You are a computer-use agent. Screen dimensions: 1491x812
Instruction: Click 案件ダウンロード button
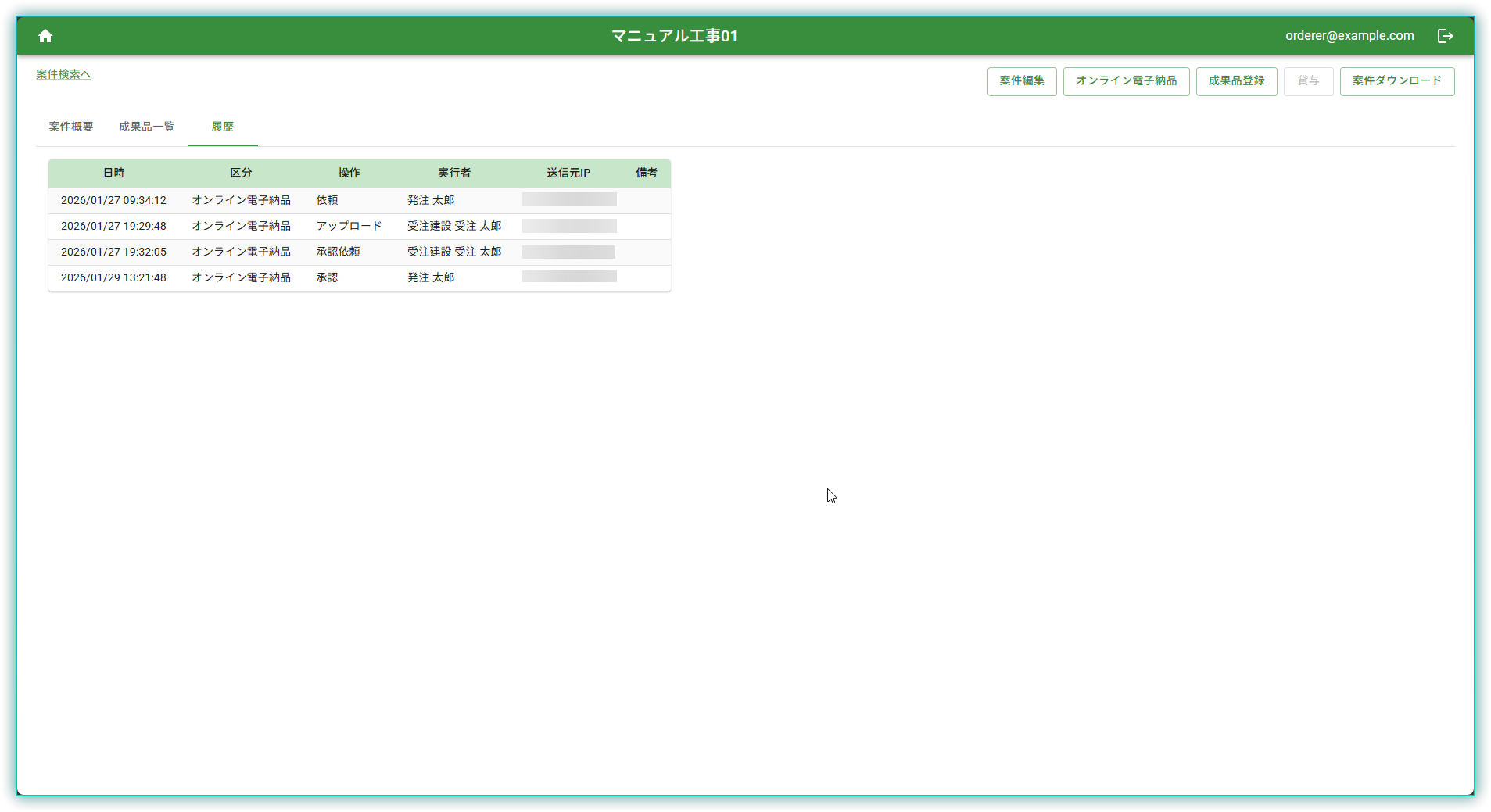click(x=1397, y=81)
